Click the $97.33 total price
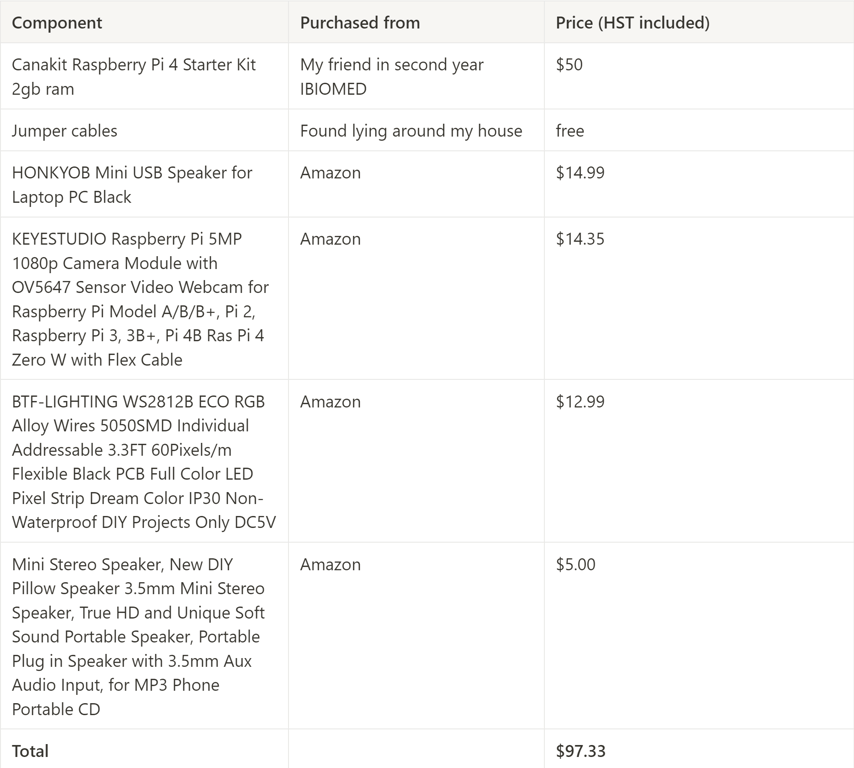Screen dimensions: 854x768 click(x=581, y=751)
